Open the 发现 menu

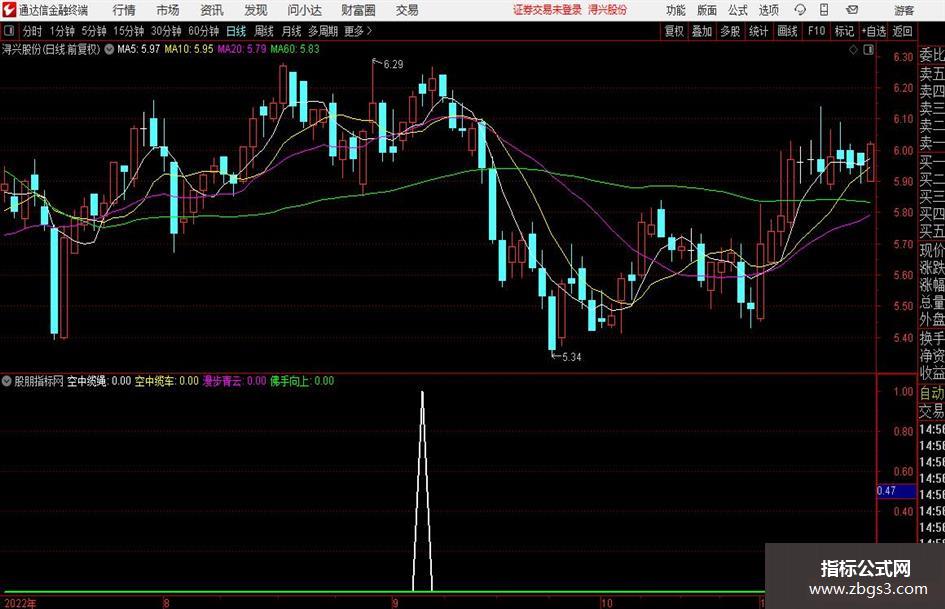coord(256,10)
